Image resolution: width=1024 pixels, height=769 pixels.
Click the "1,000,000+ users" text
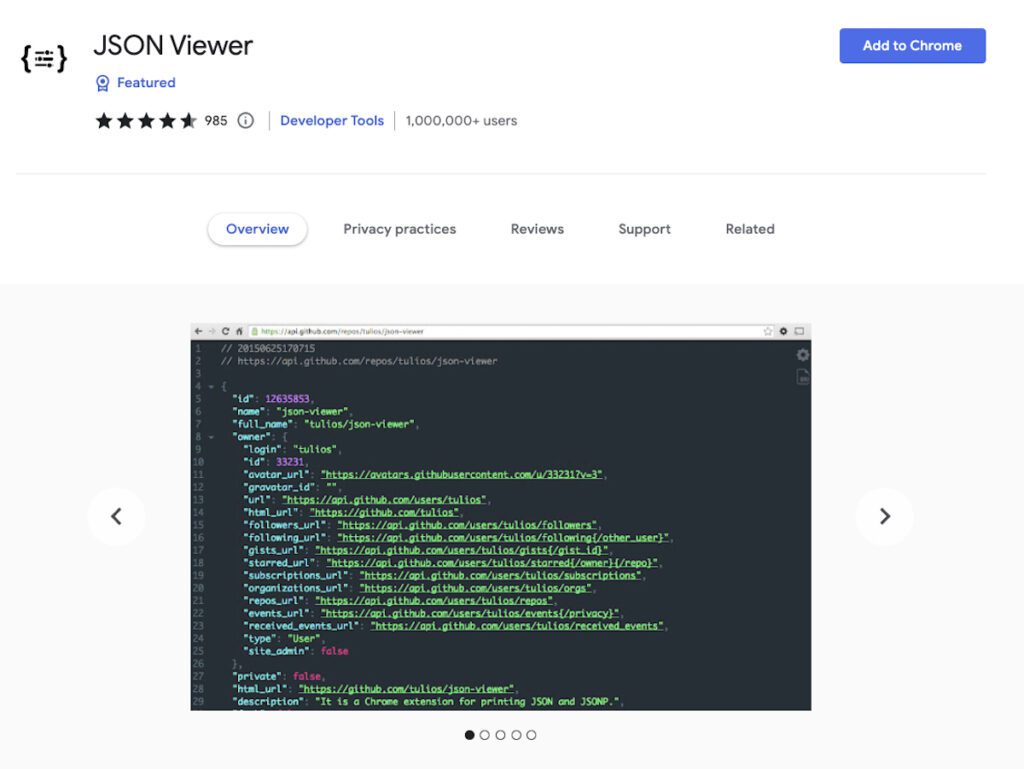tap(461, 121)
